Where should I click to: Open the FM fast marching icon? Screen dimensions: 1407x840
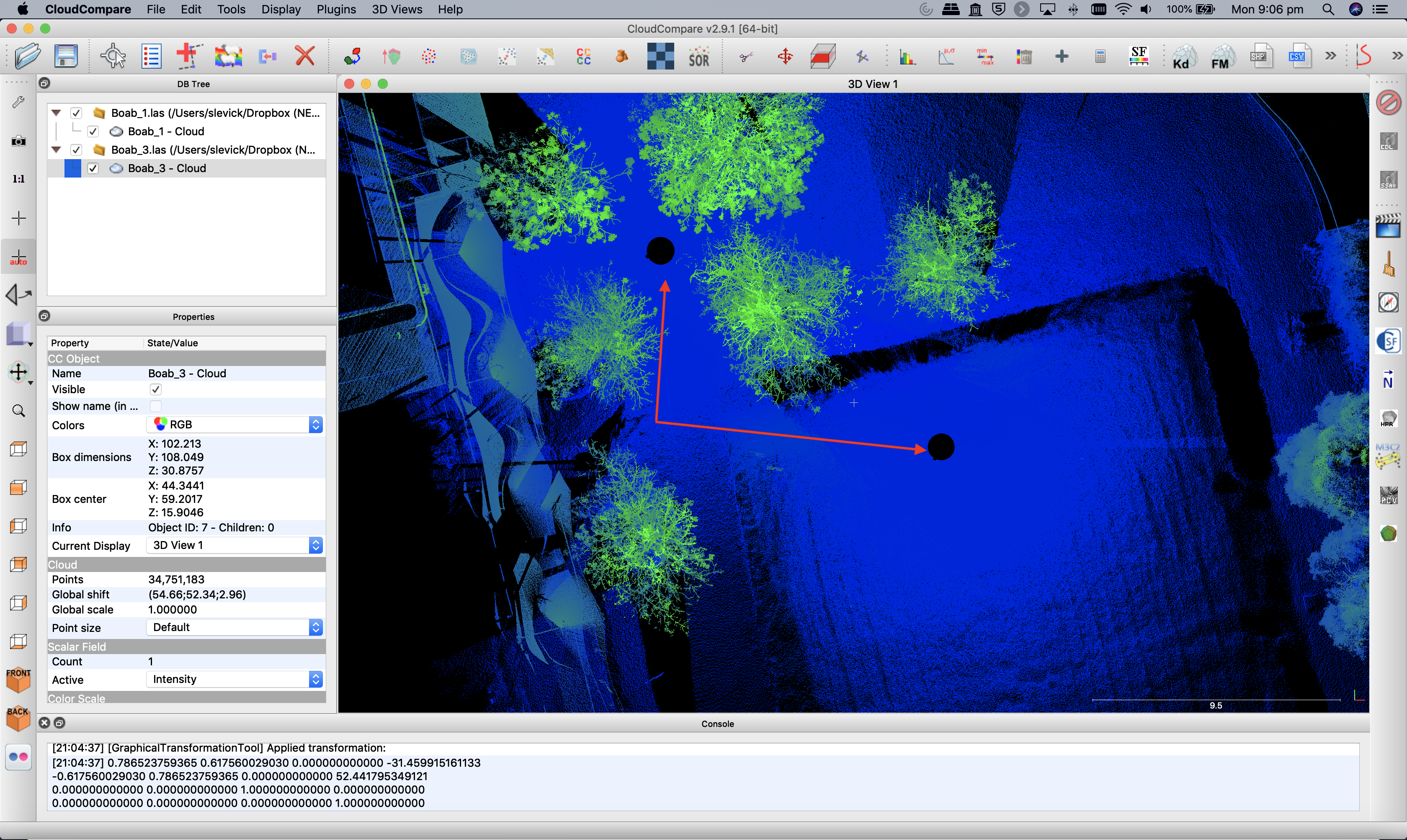point(1222,56)
